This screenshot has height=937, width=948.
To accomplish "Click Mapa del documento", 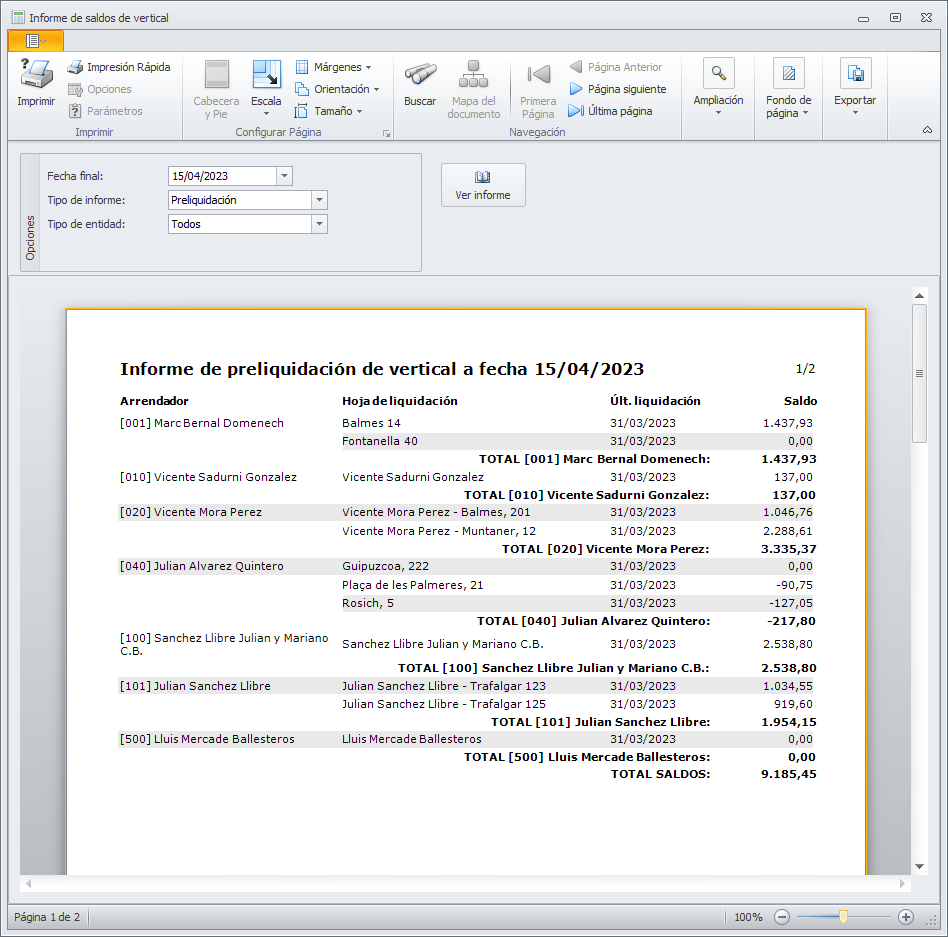I will (474, 89).
